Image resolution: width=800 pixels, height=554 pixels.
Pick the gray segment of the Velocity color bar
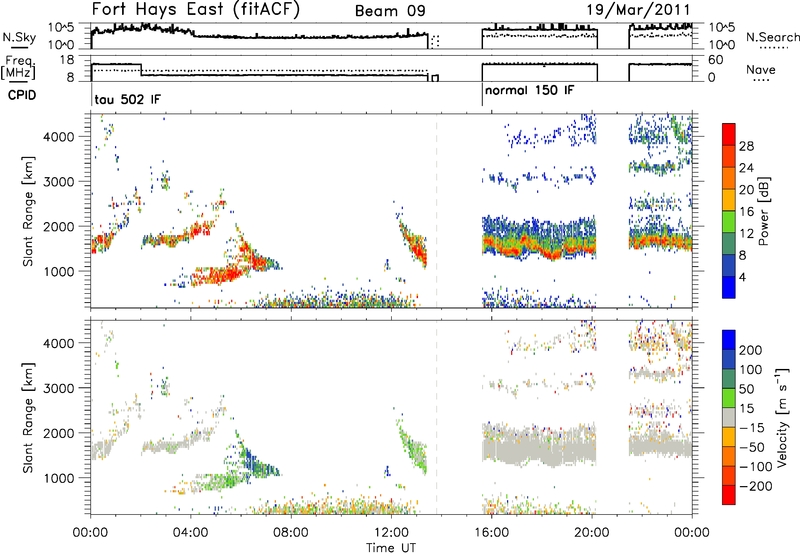(729, 418)
